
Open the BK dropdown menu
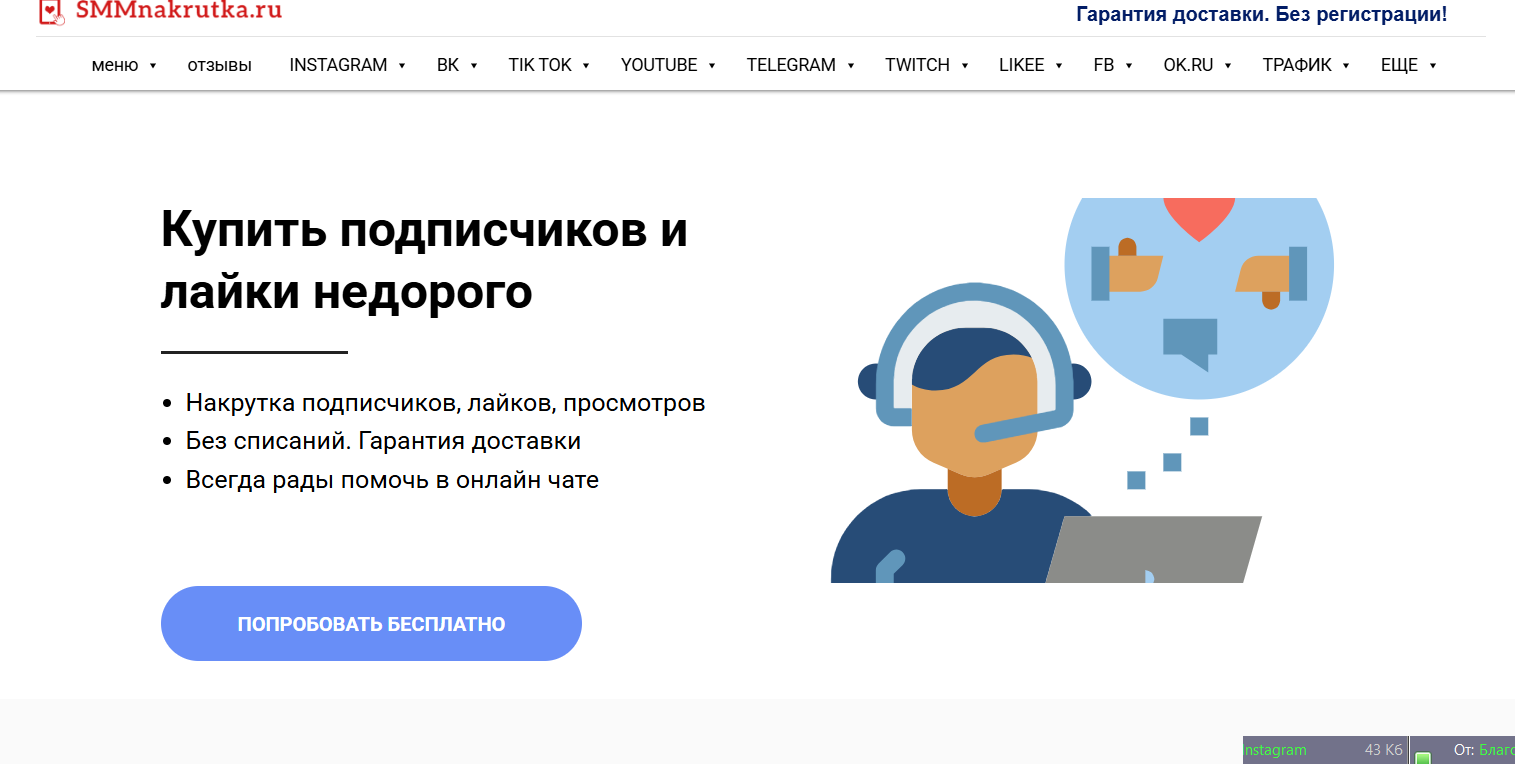point(457,65)
